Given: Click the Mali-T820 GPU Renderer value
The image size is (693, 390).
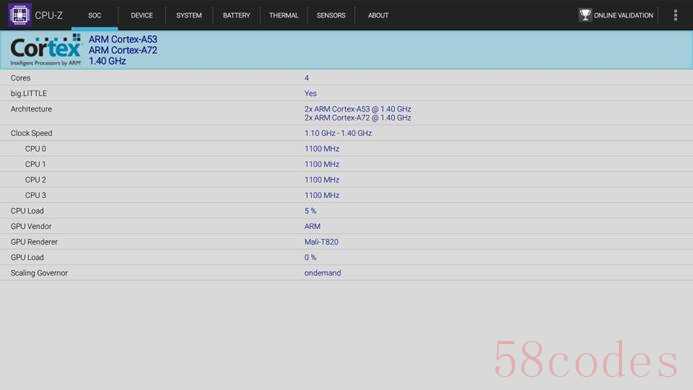Looking at the screenshot, I should coord(321,242).
